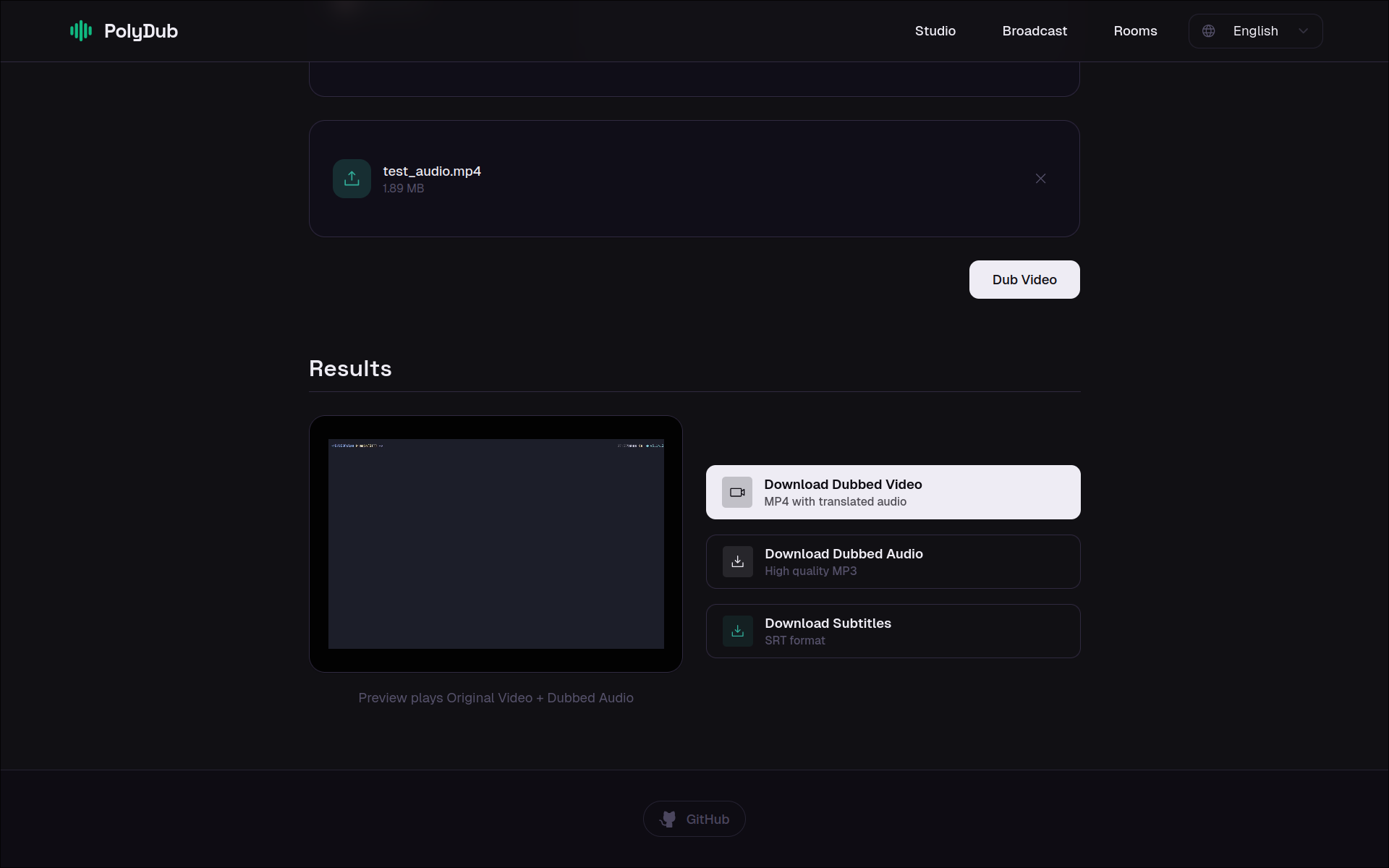Click the video preview thumbnail
Image resolution: width=1389 pixels, height=868 pixels.
coord(496,544)
